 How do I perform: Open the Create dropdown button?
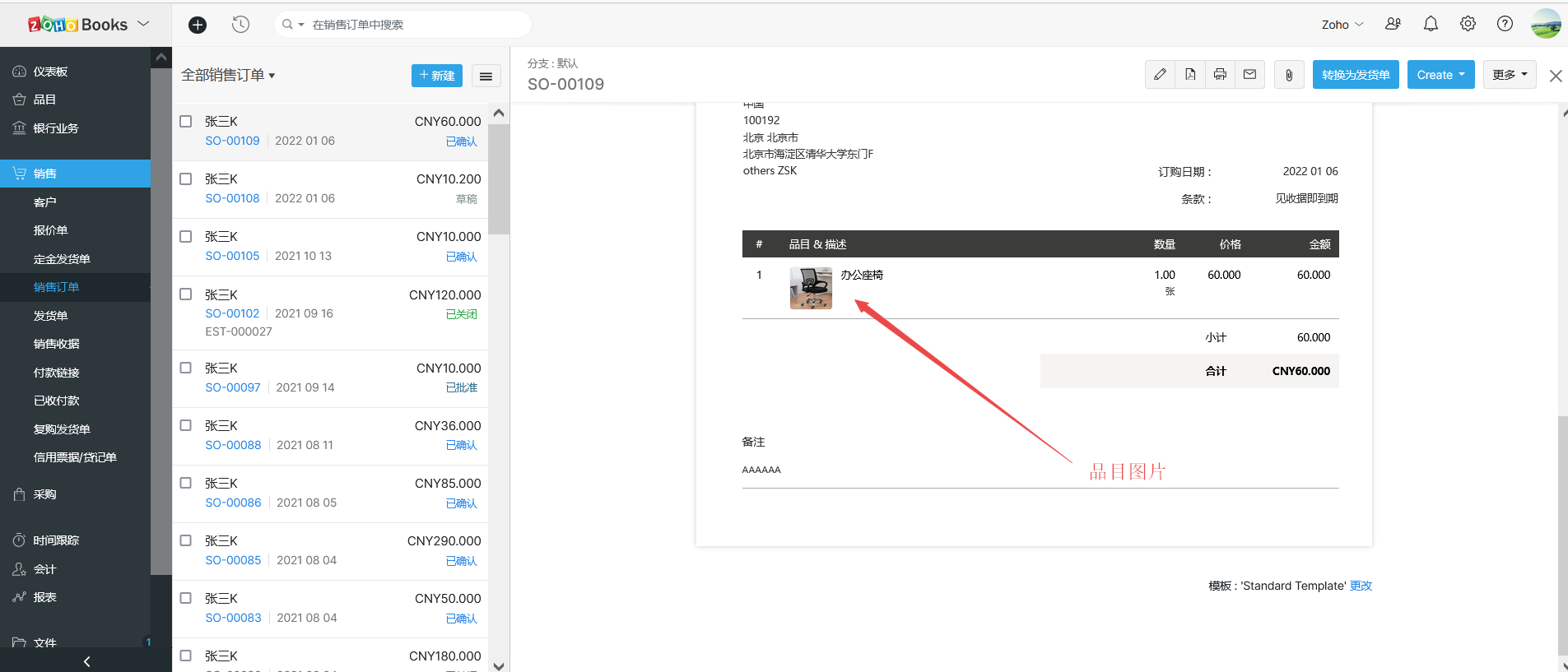pyautogui.click(x=1440, y=75)
